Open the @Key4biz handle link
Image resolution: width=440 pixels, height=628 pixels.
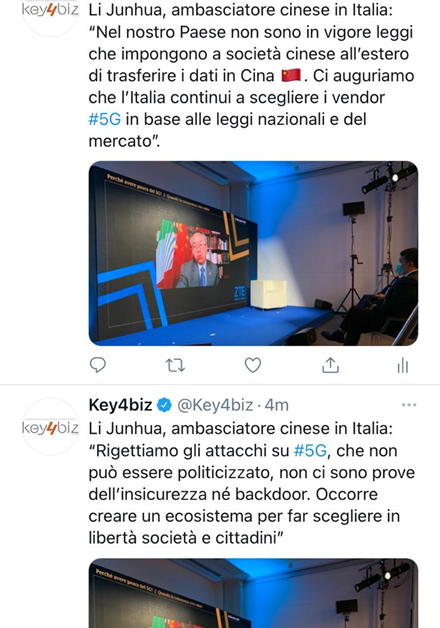pos(215,405)
